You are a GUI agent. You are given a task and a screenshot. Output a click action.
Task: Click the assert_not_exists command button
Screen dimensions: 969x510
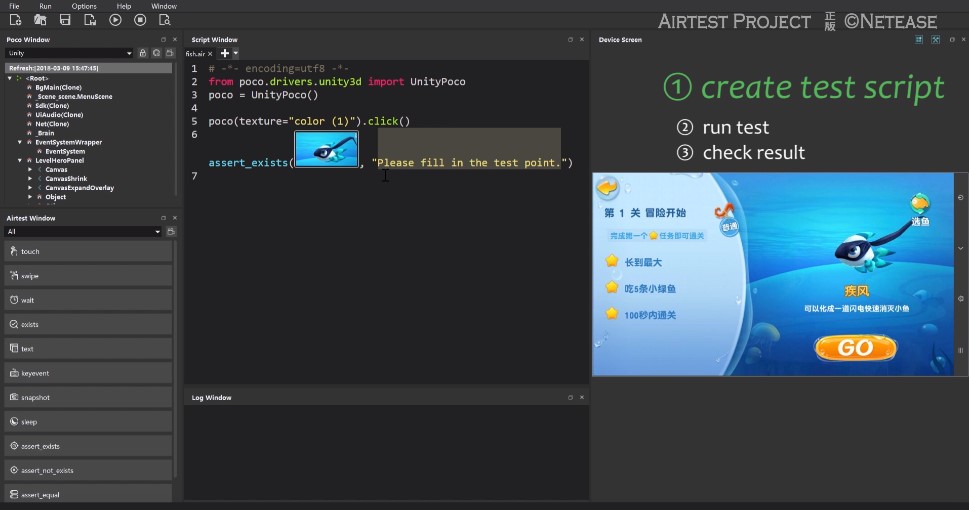point(88,470)
